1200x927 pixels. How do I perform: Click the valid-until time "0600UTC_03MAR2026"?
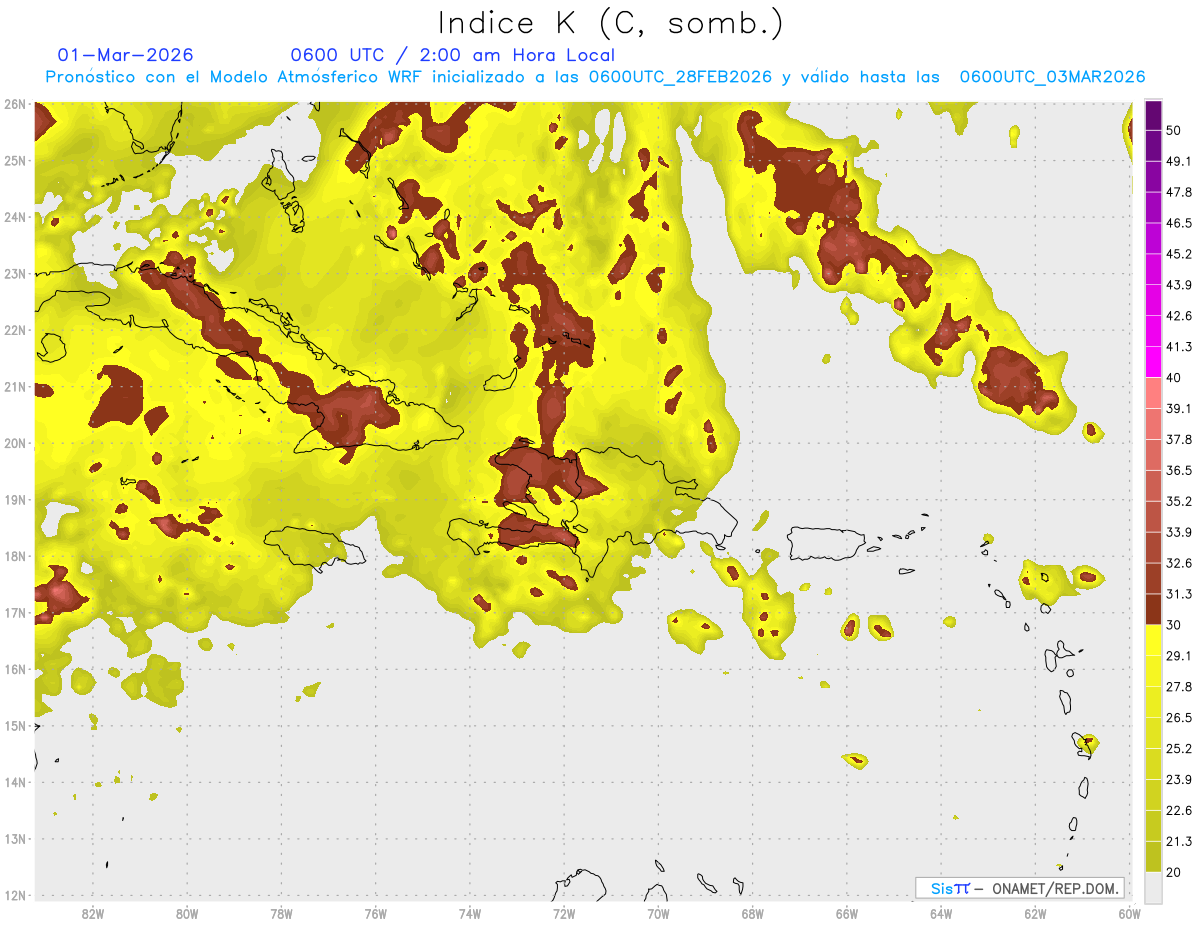(1052, 77)
